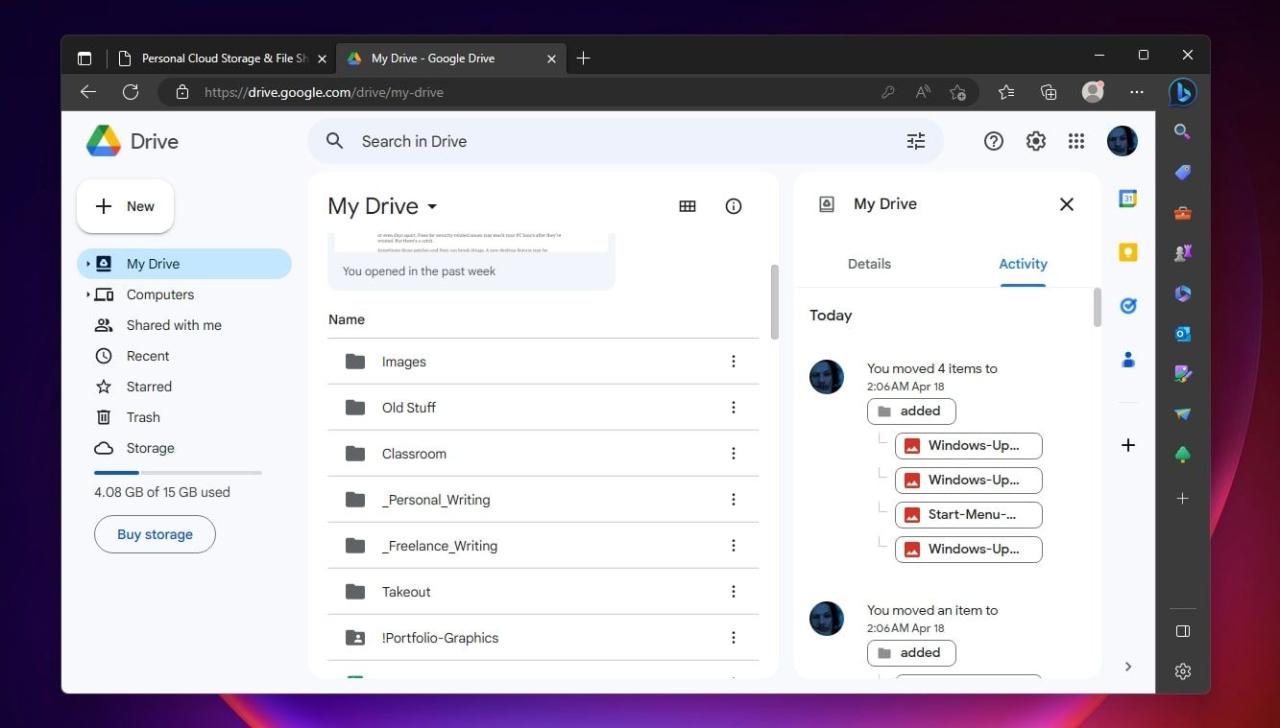
Task: Open Google Contacts side panel icon
Action: [1128, 359]
